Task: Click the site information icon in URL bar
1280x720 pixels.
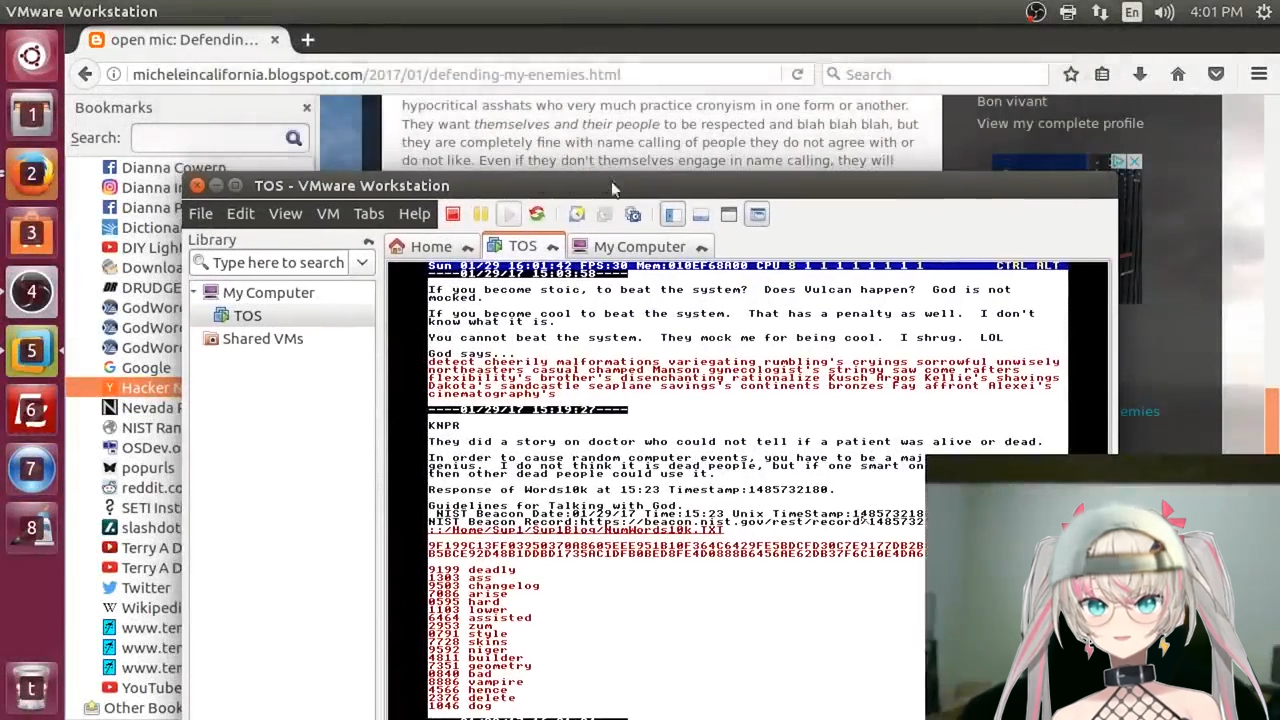Action: point(114,74)
